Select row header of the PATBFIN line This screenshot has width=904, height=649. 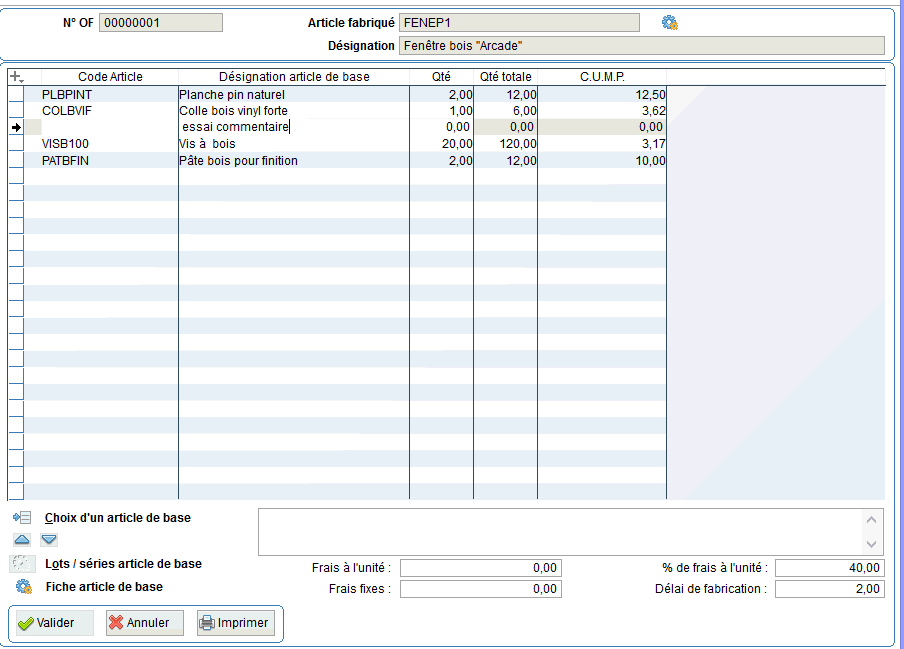[16, 161]
